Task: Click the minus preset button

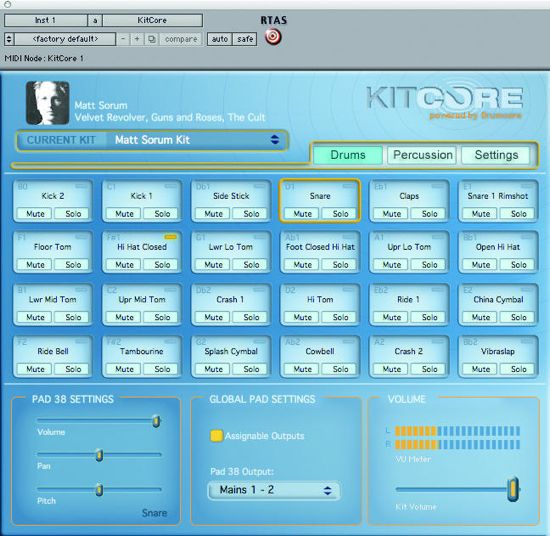Action: 123,39
